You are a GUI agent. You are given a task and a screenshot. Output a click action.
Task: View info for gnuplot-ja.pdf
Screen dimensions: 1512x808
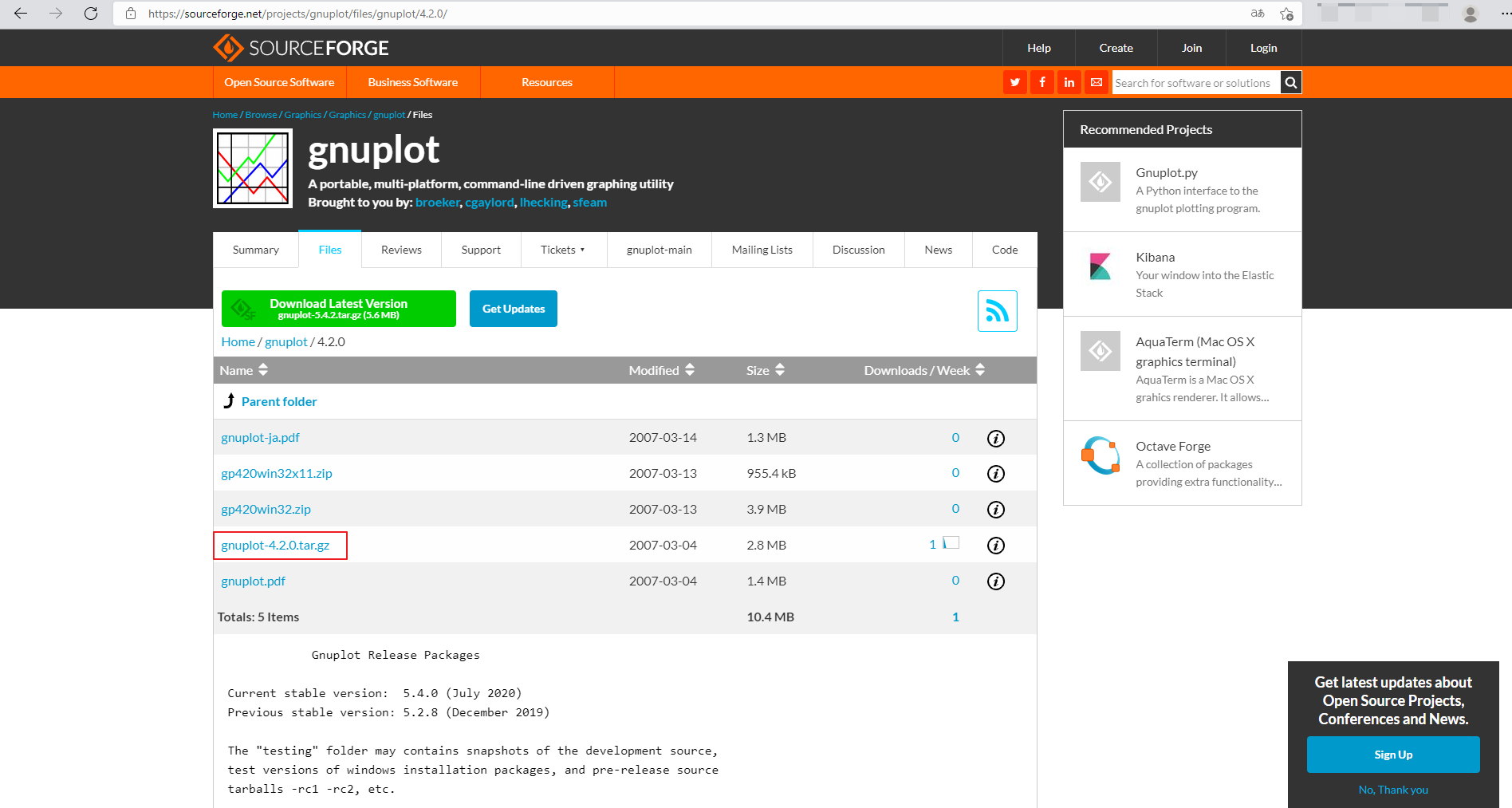coord(995,438)
